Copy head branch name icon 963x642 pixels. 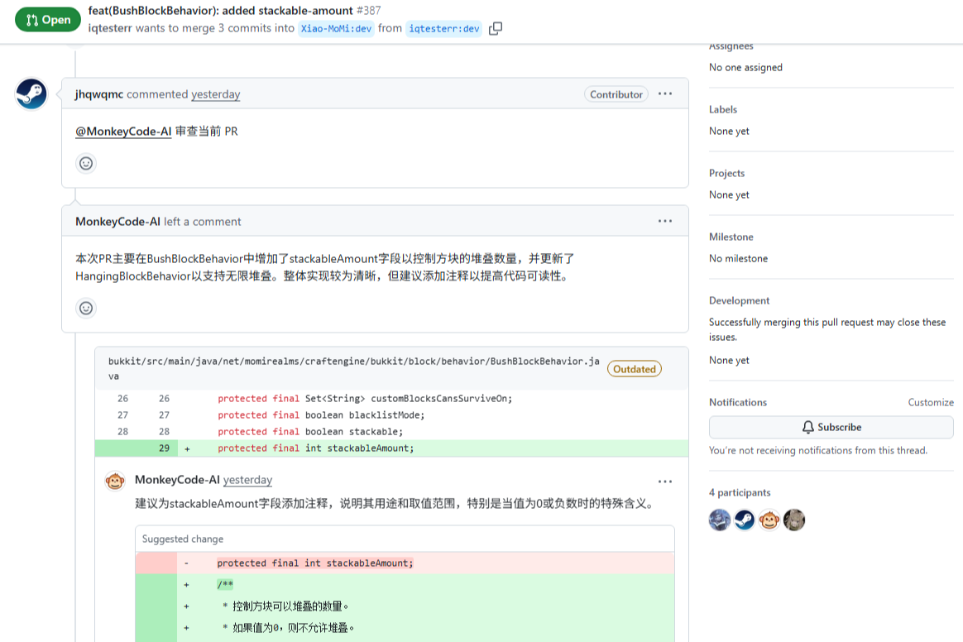coord(495,28)
